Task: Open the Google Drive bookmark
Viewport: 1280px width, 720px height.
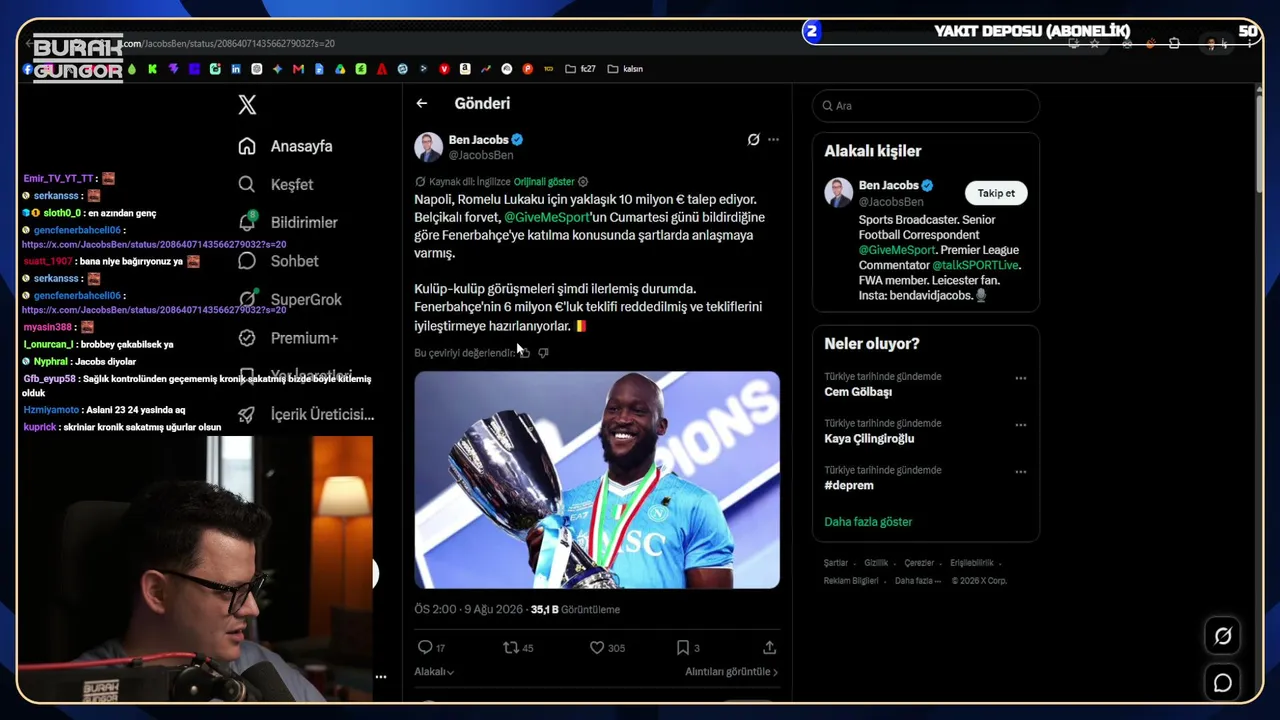Action: (x=340, y=69)
